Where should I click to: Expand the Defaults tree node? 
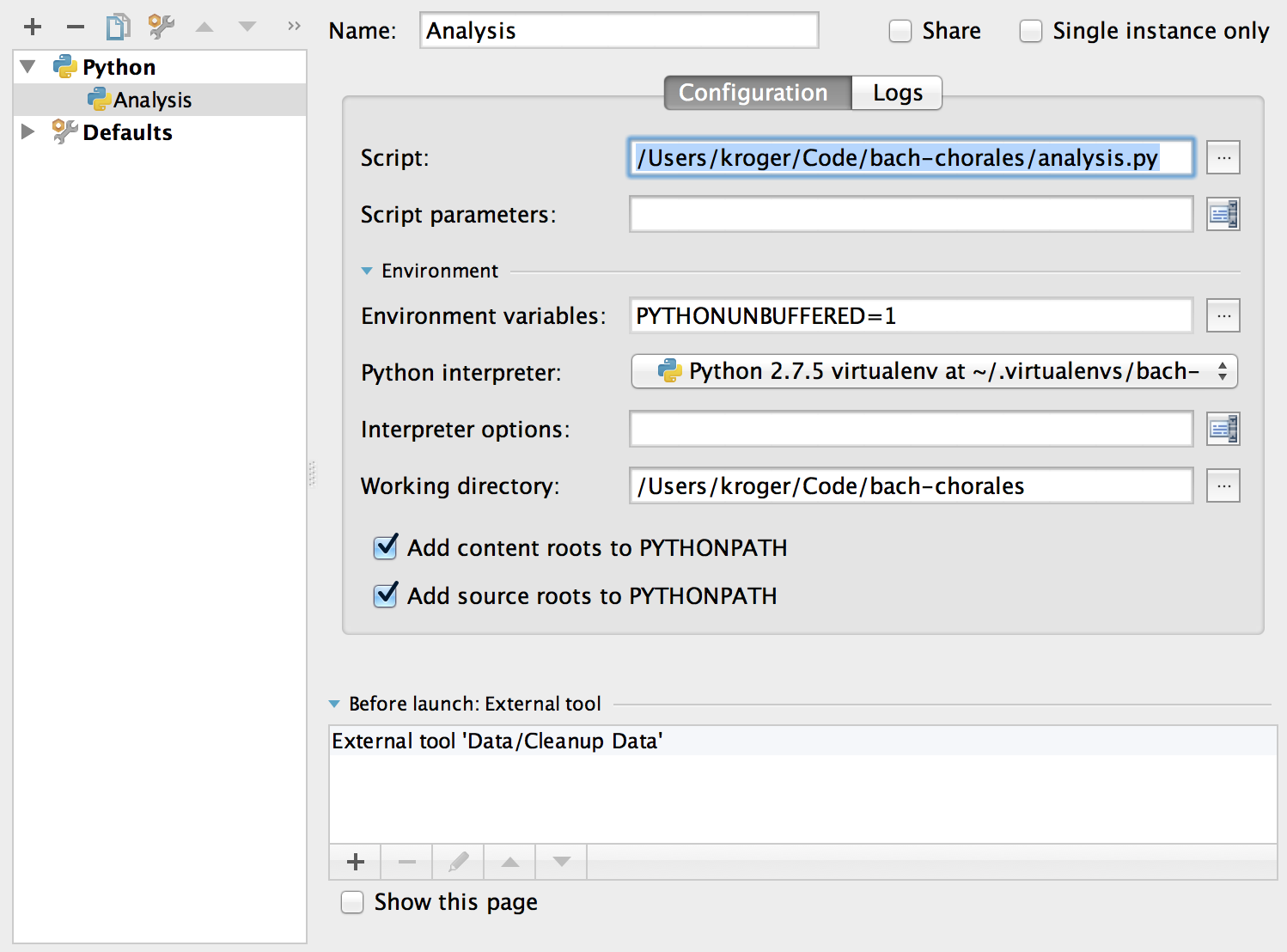(x=27, y=132)
